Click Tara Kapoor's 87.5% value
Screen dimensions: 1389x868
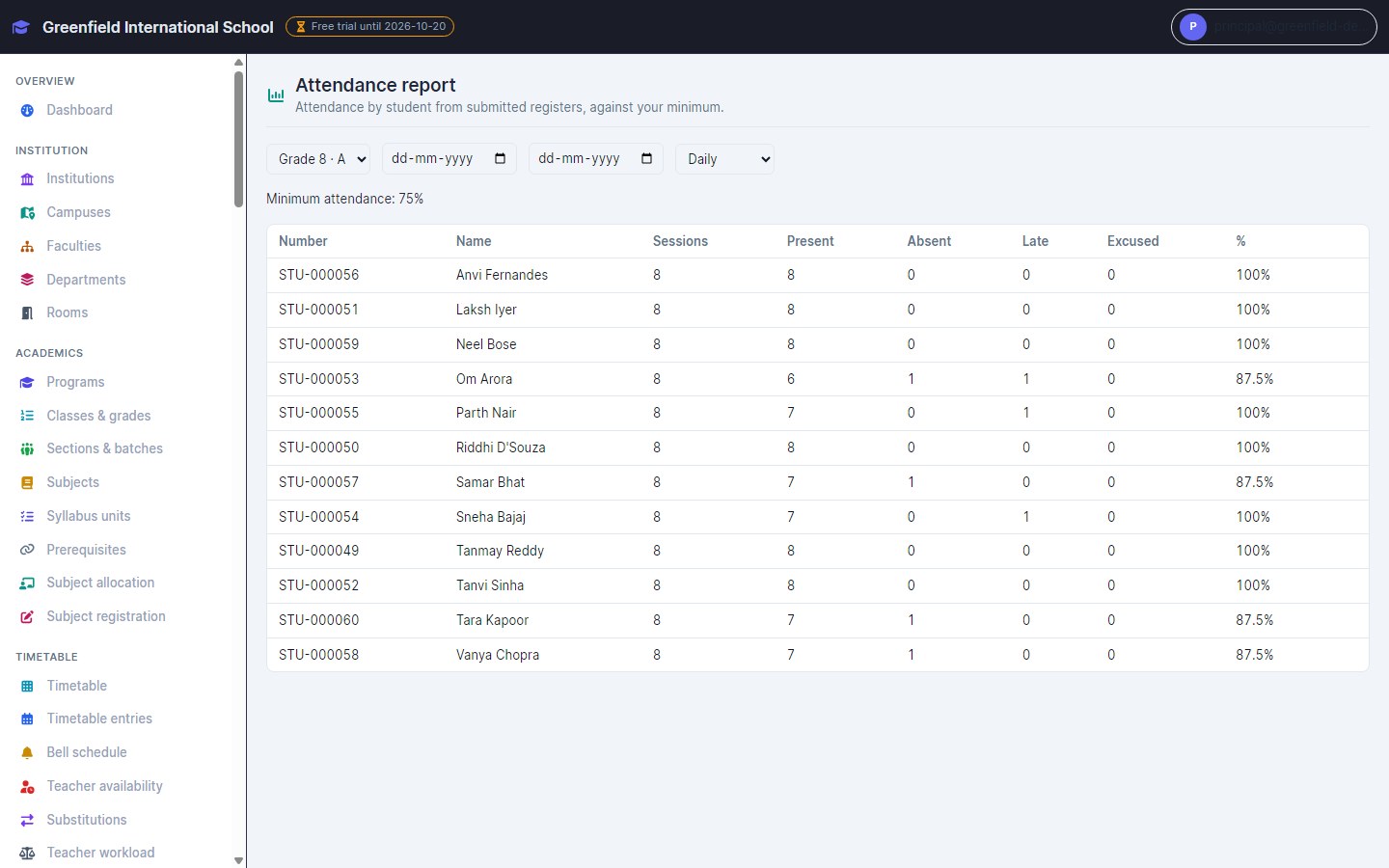(1254, 620)
